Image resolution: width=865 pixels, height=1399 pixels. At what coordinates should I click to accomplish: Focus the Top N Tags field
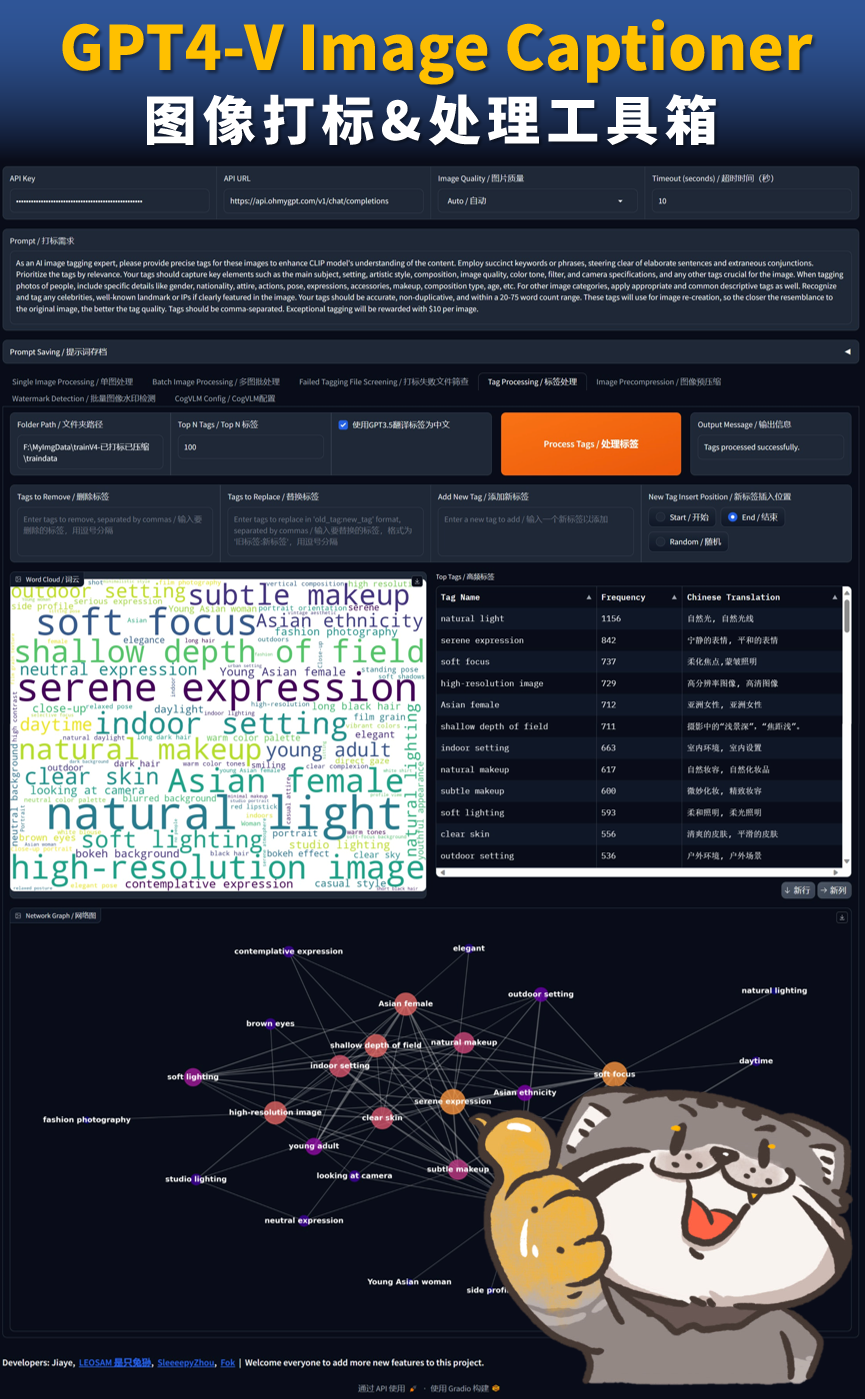(250, 447)
